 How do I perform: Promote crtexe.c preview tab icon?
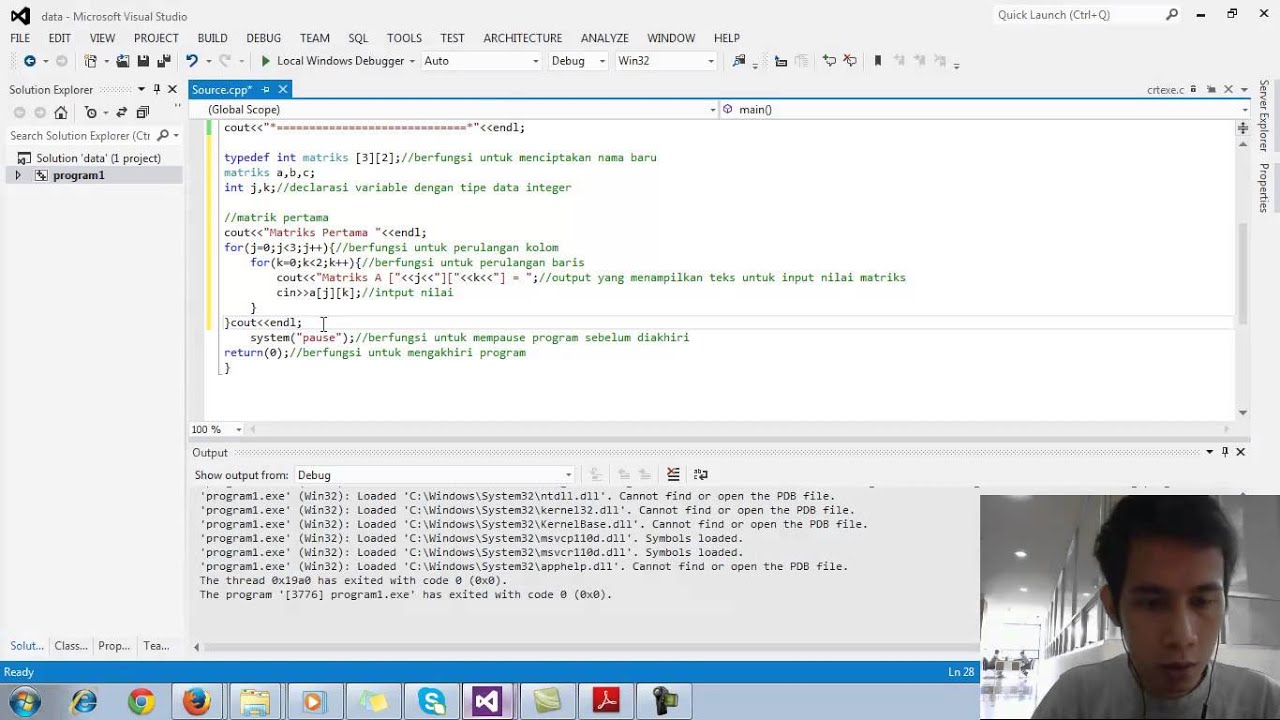tap(1211, 89)
